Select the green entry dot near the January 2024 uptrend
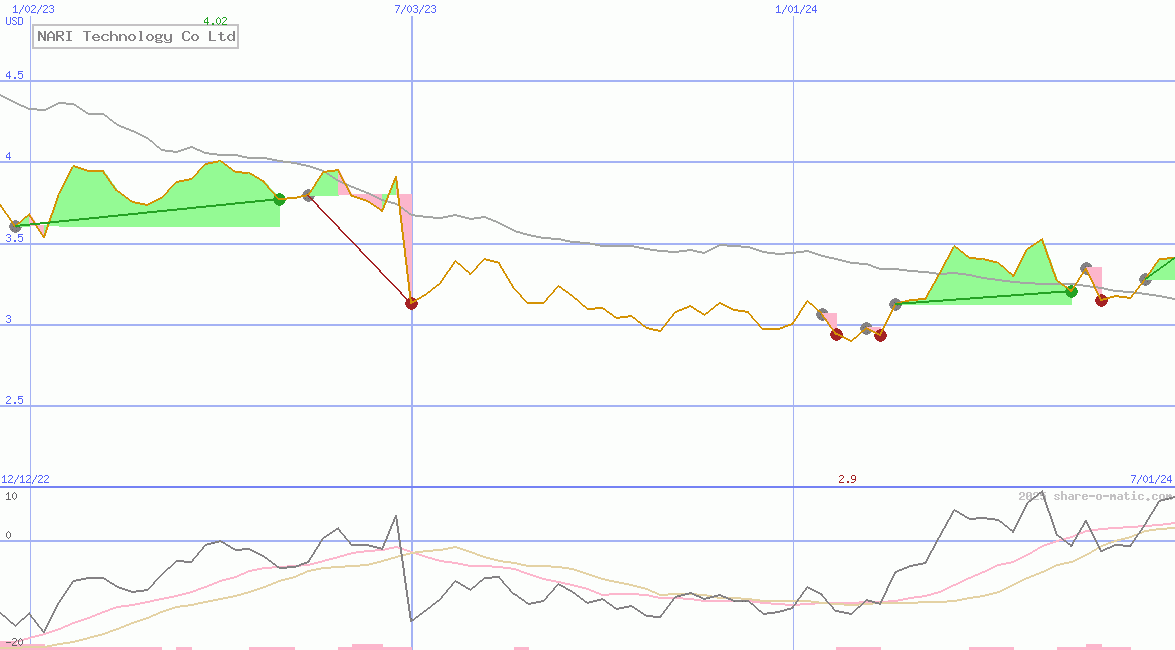The height and width of the screenshot is (650, 1175). pos(1071,292)
